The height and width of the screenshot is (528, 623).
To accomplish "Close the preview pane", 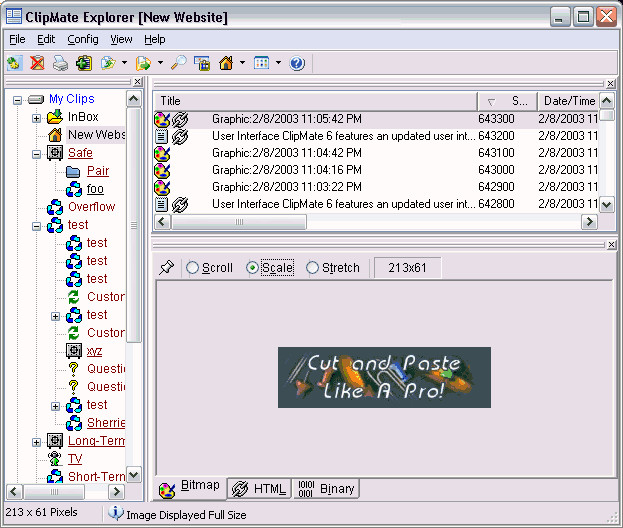I will click(612, 245).
